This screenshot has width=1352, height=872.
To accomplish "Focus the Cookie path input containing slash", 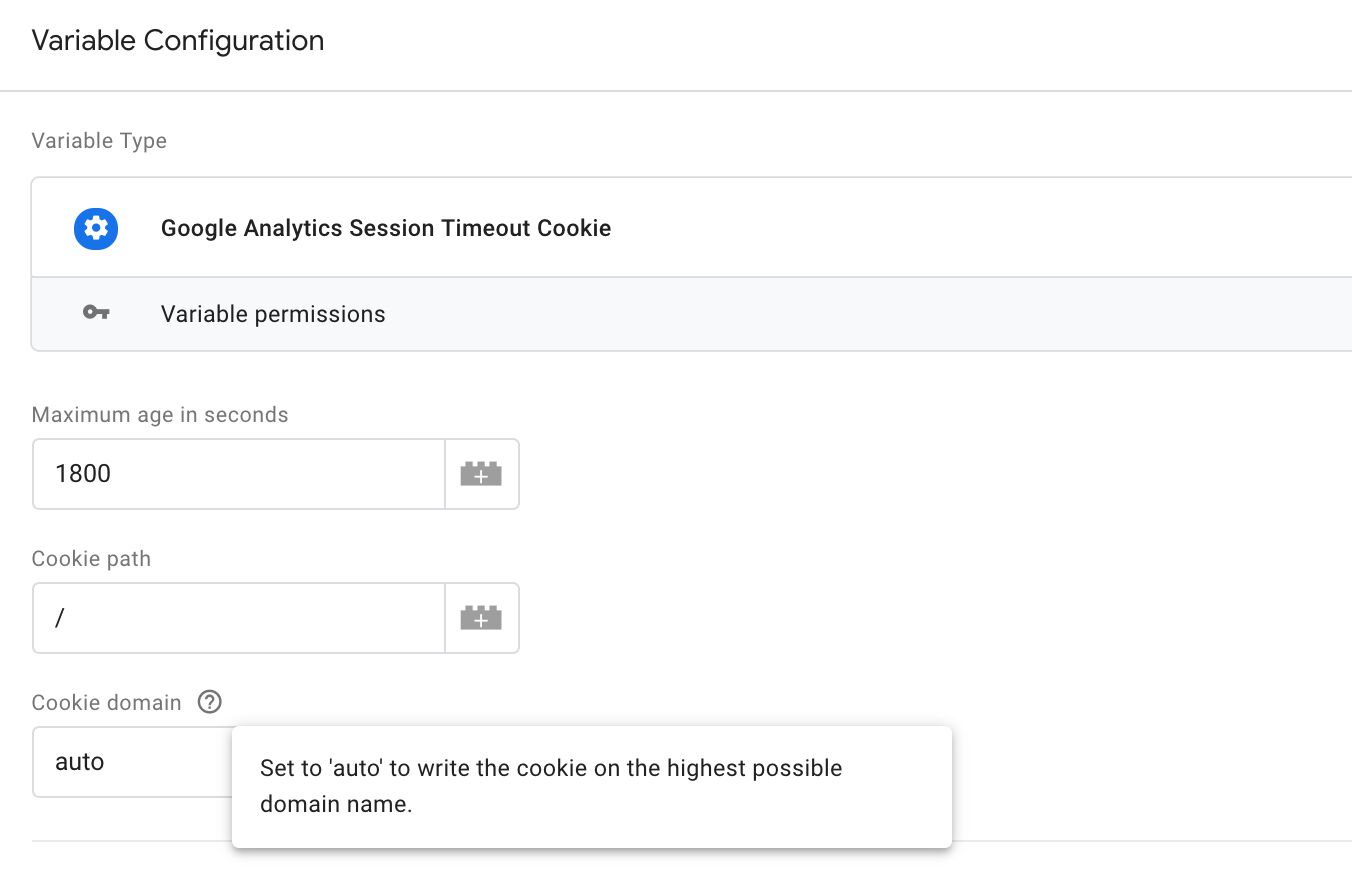I will (x=239, y=618).
